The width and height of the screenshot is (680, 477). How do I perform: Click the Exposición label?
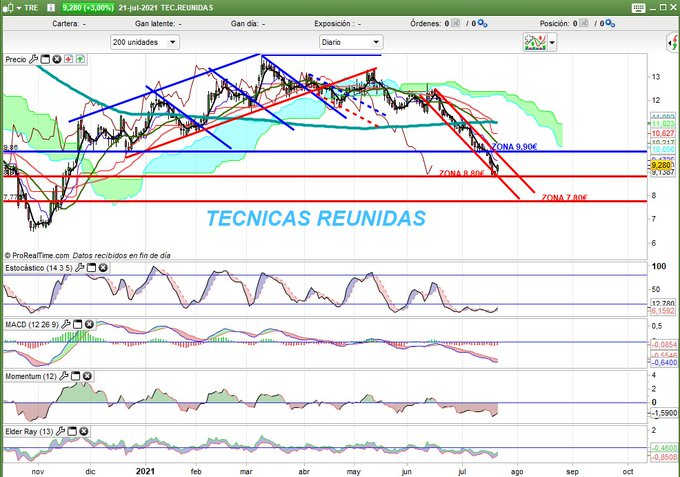tap(334, 23)
